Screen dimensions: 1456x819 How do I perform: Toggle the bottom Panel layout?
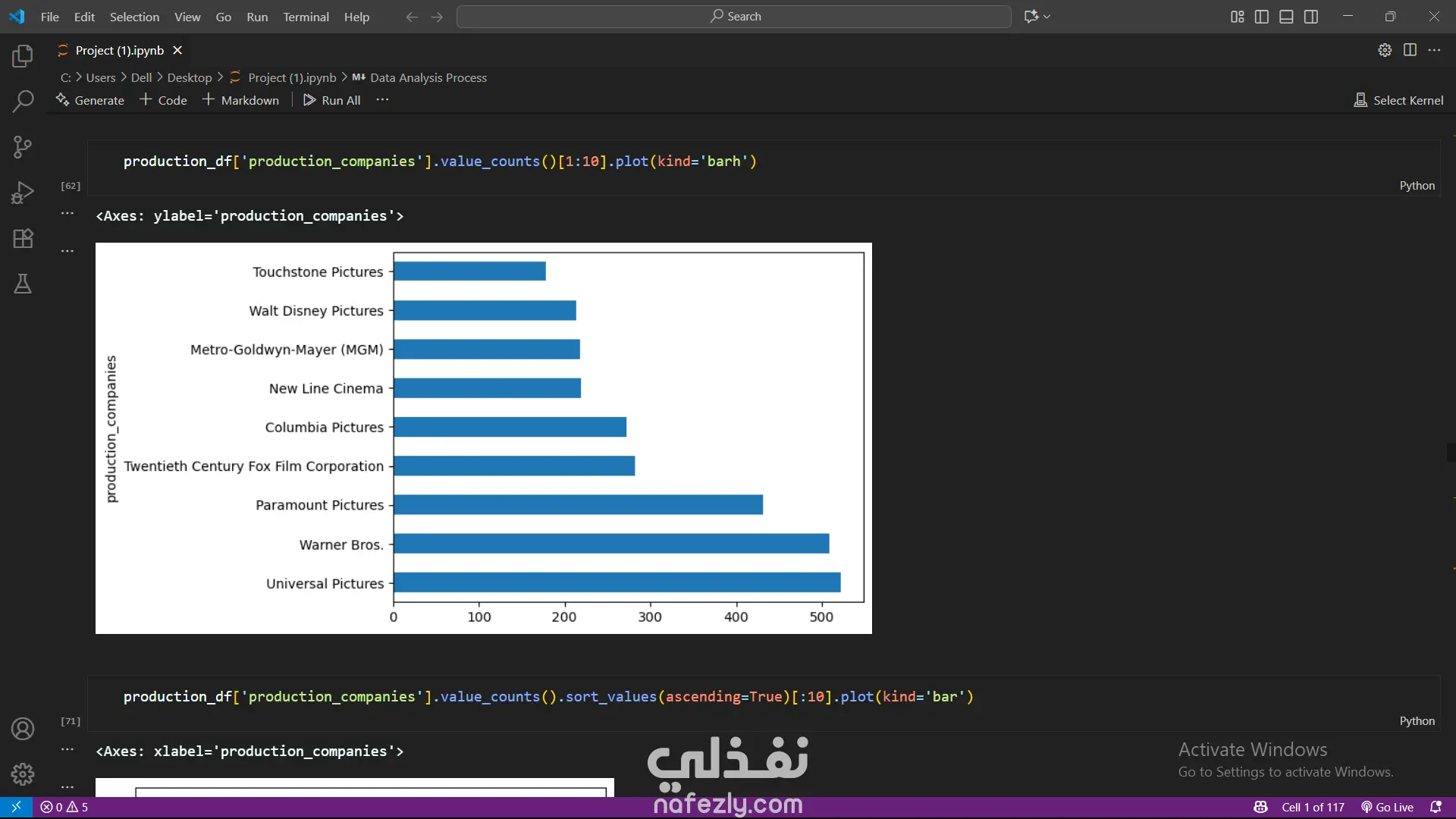1286,17
